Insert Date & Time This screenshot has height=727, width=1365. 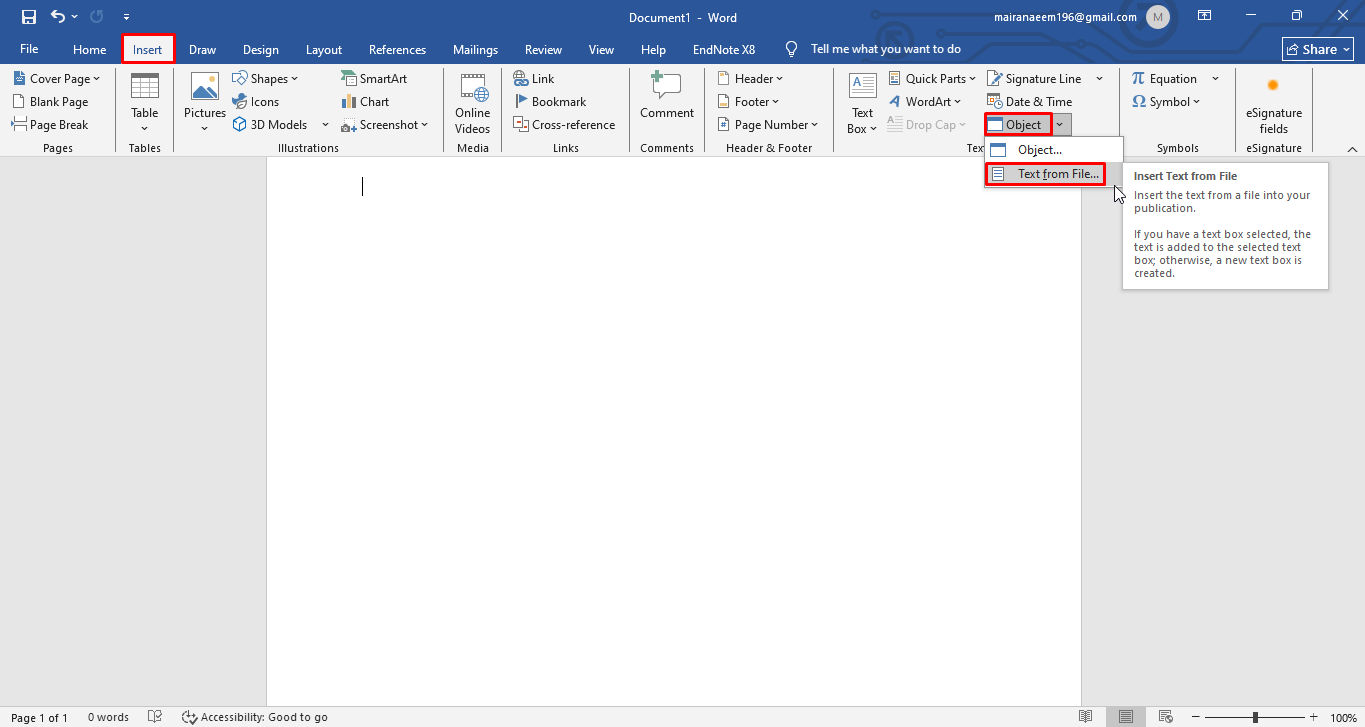[x=1029, y=102]
